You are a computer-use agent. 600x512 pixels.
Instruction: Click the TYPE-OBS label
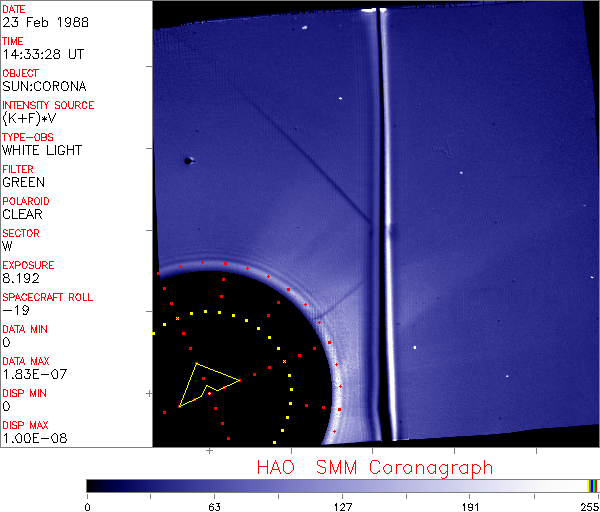[28, 137]
